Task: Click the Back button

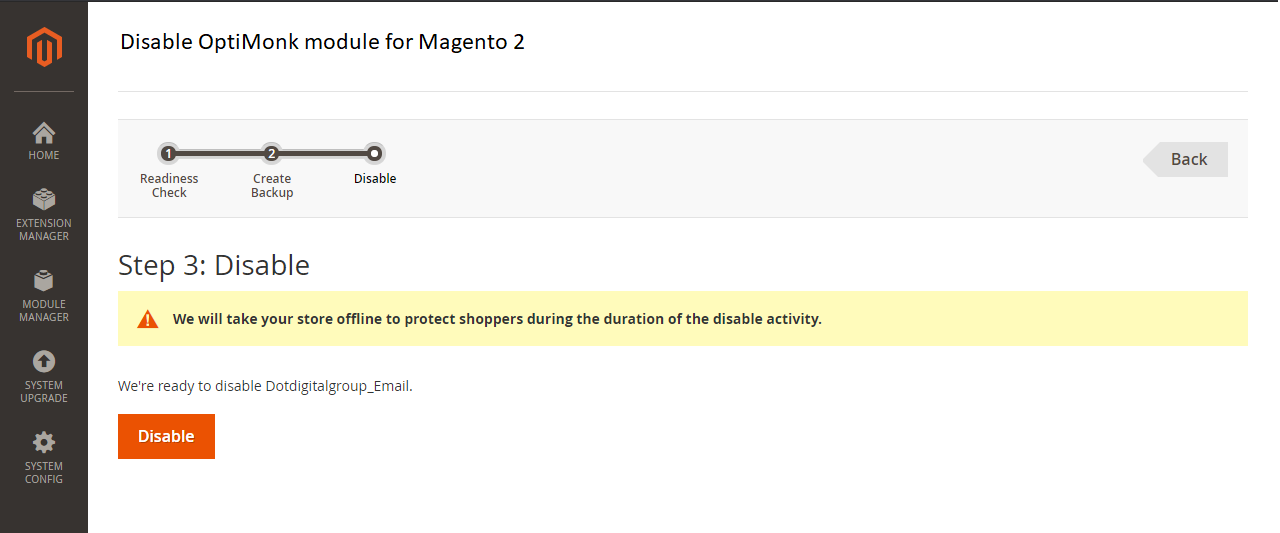Action: pyautogui.click(x=1186, y=159)
